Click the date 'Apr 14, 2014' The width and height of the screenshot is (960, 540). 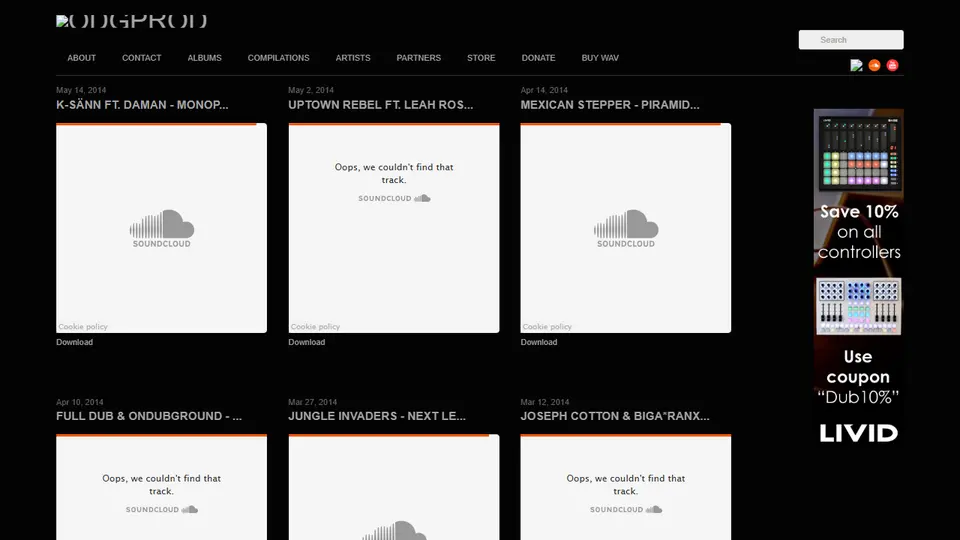[x=544, y=90]
